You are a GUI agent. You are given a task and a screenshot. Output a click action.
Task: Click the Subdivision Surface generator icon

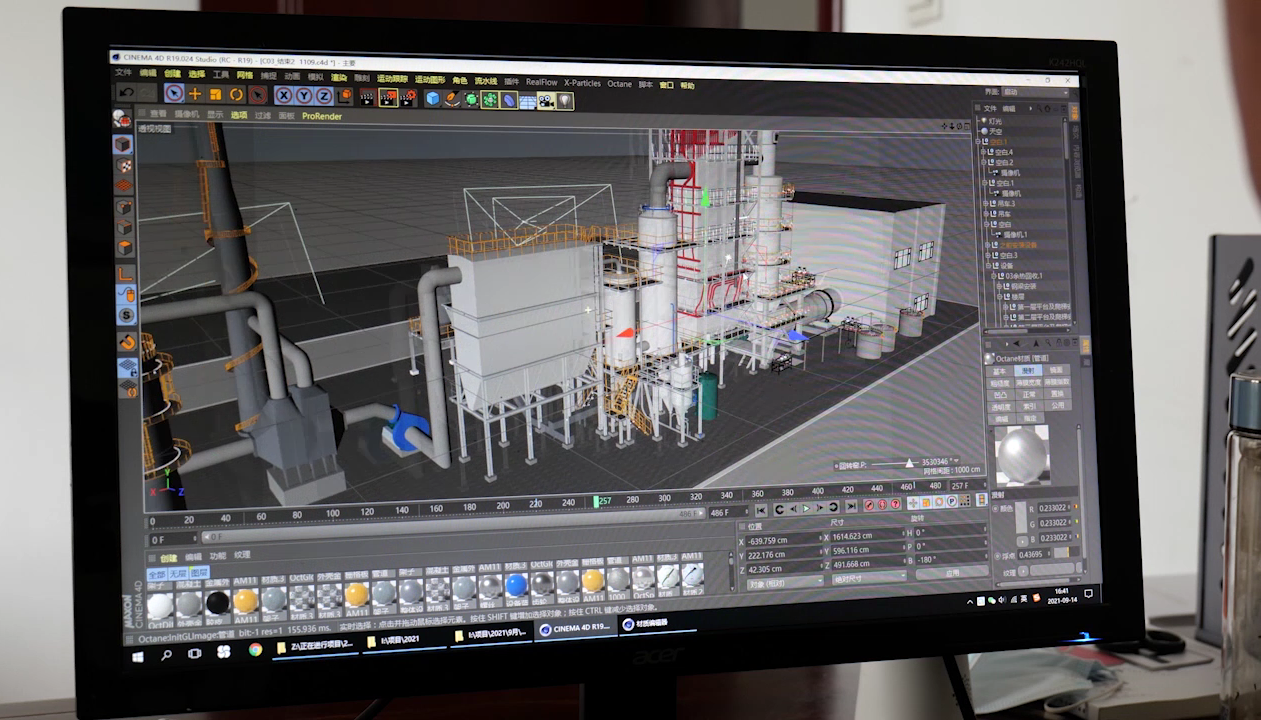click(471, 99)
